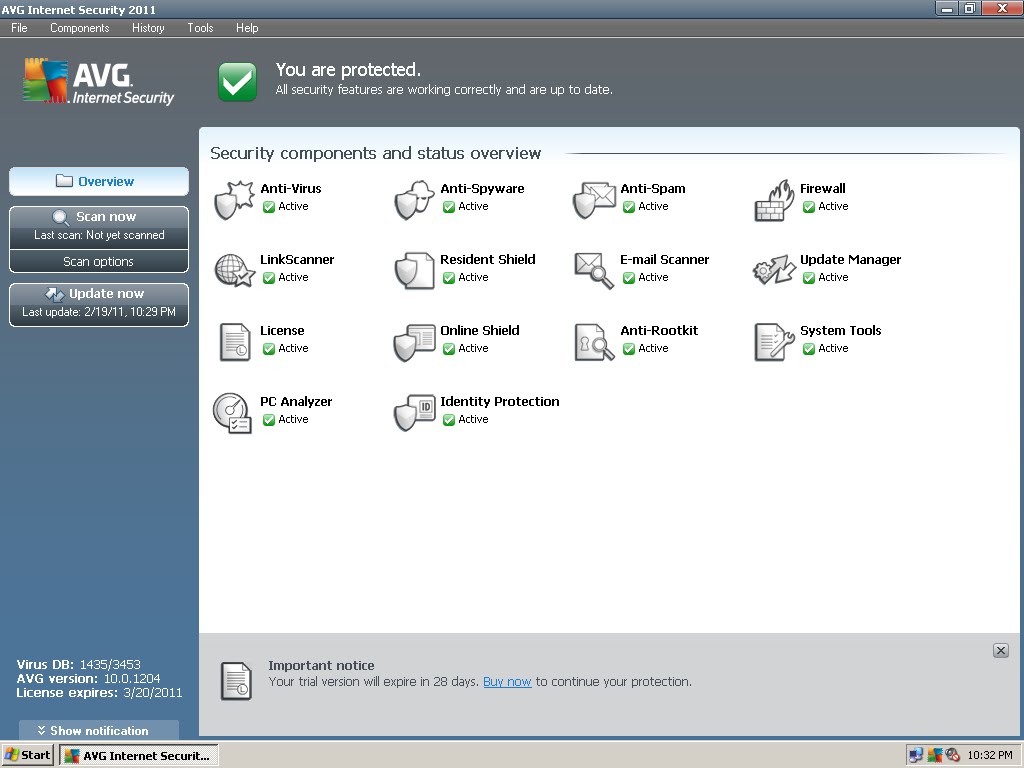Click License expires 3/20/2011 text
The image size is (1024, 768).
(99, 693)
